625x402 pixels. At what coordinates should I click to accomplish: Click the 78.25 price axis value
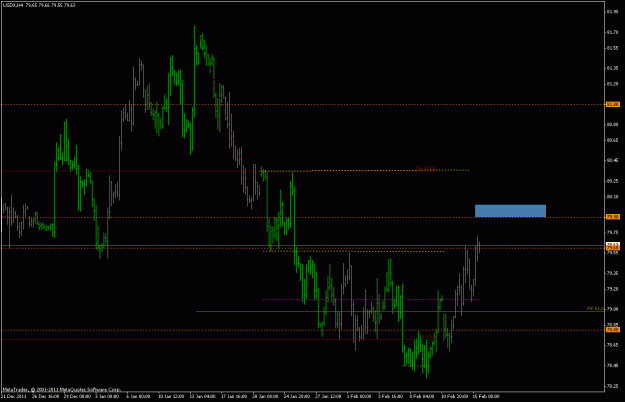point(613,386)
